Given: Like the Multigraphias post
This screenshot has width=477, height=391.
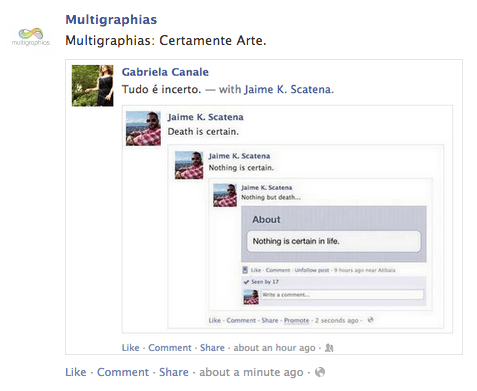Looking at the screenshot, I should coord(76,372).
